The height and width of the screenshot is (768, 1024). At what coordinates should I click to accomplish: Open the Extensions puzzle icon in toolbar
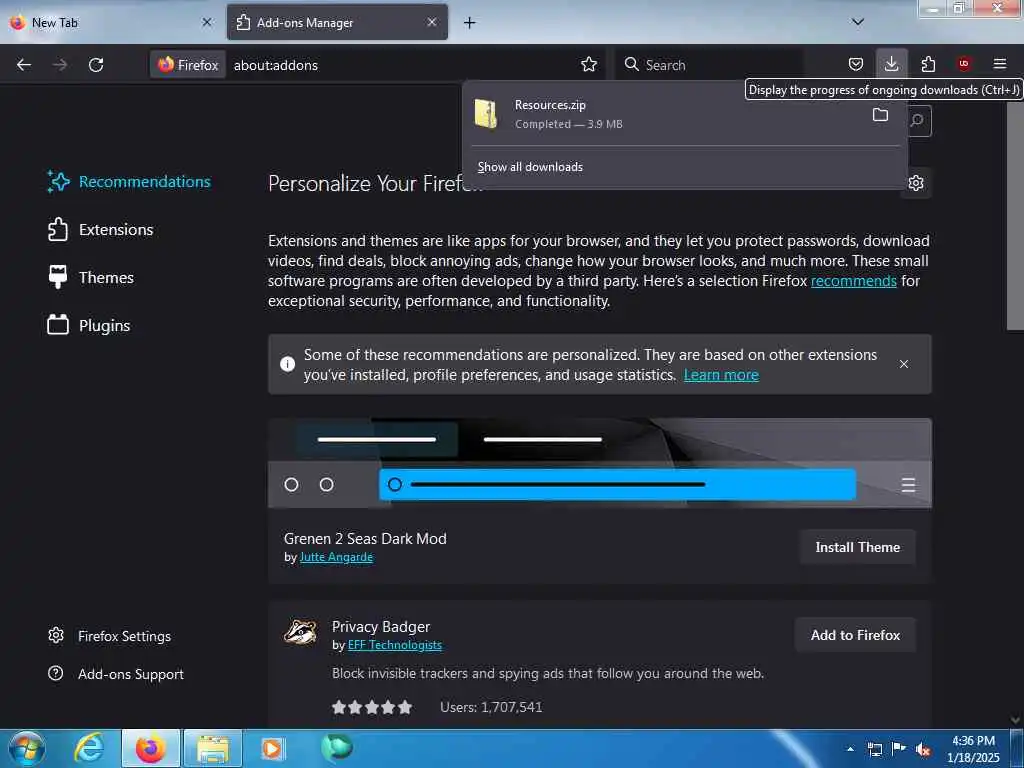point(928,64)
